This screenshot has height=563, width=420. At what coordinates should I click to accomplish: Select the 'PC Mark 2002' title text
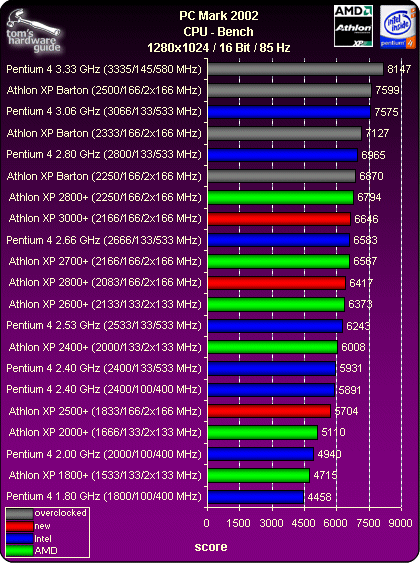[x=219, y=16]
